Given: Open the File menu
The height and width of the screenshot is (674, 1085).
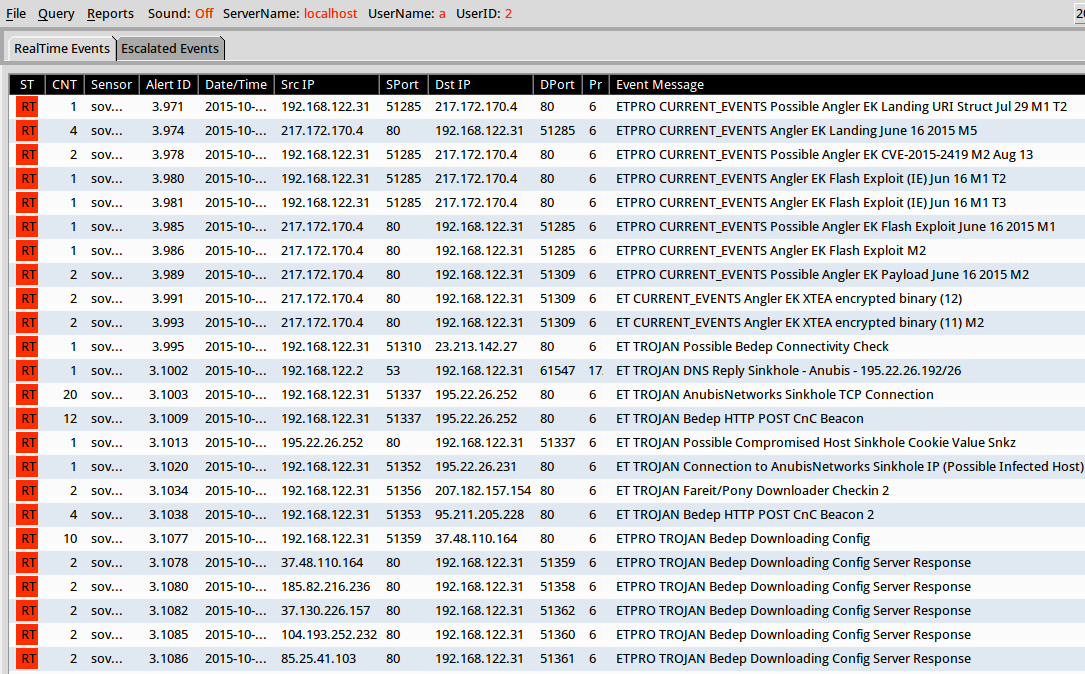Looking at the screenshot, I should (16, 14).
